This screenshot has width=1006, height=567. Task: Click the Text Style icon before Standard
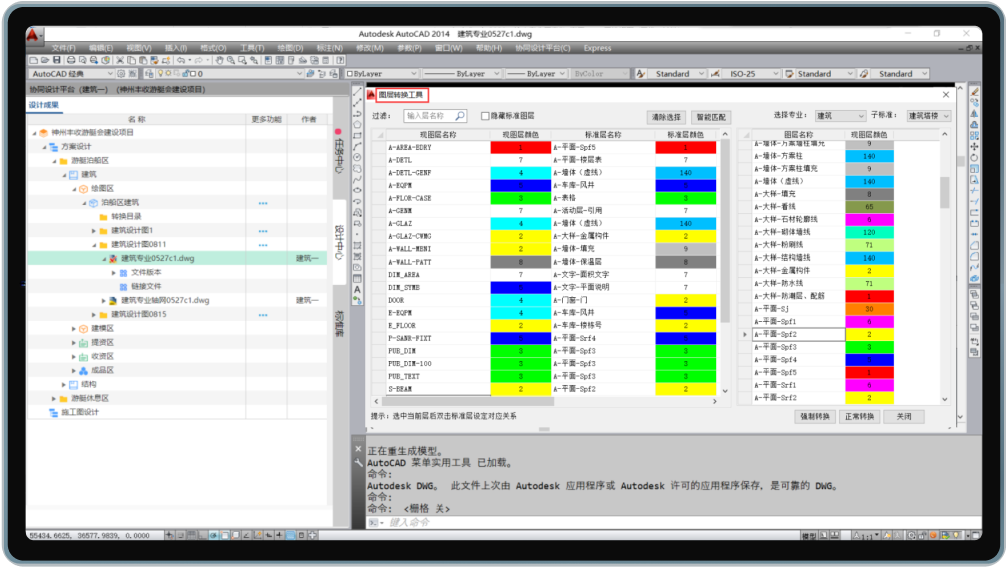640,74
